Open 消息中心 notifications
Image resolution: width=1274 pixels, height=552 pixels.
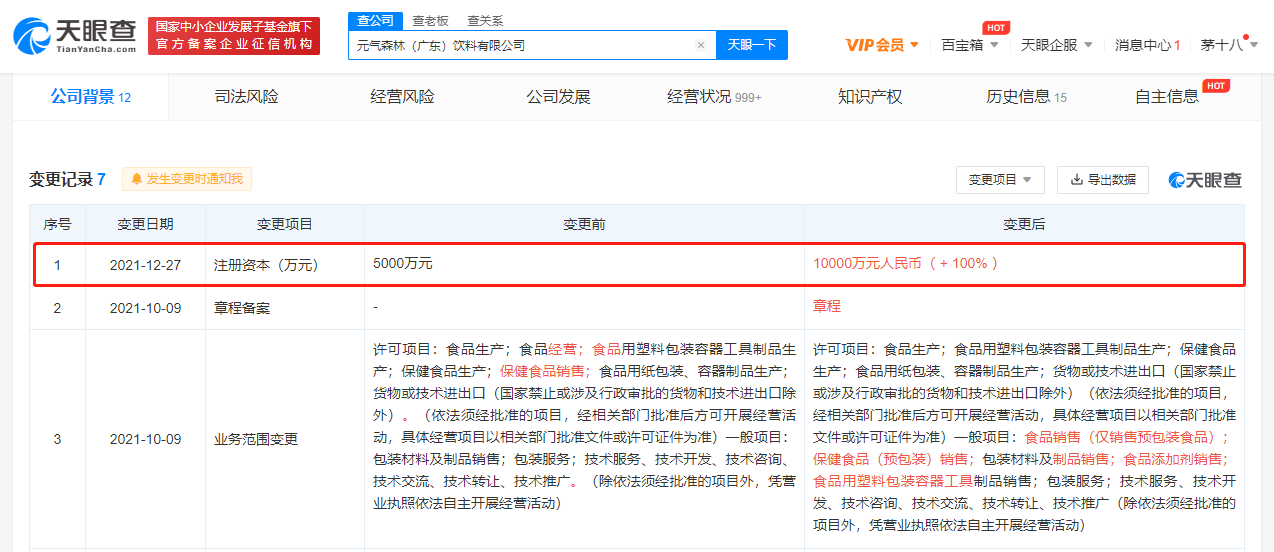pyautogui.click(x=1148, y=45)
